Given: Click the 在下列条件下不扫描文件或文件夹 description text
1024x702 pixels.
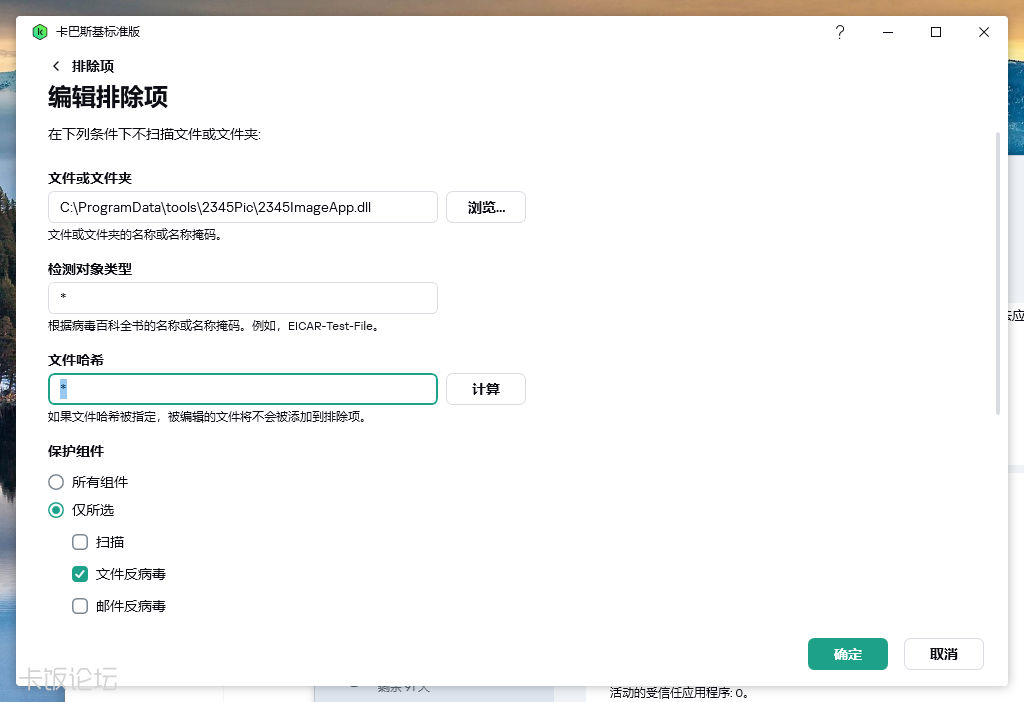Looking at the screenshot, I should (x=154, y=135).
